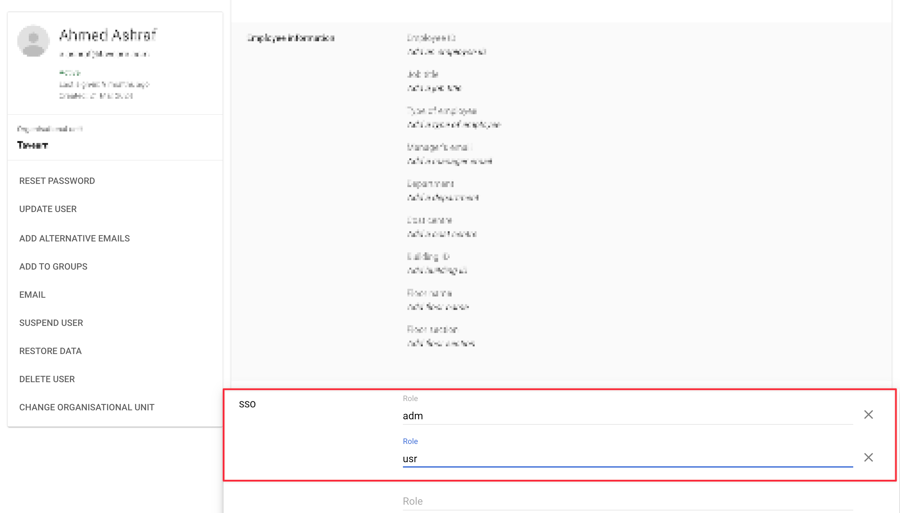900x513 pixels.
Task: Select the Update User action
Action: point(48,209)
